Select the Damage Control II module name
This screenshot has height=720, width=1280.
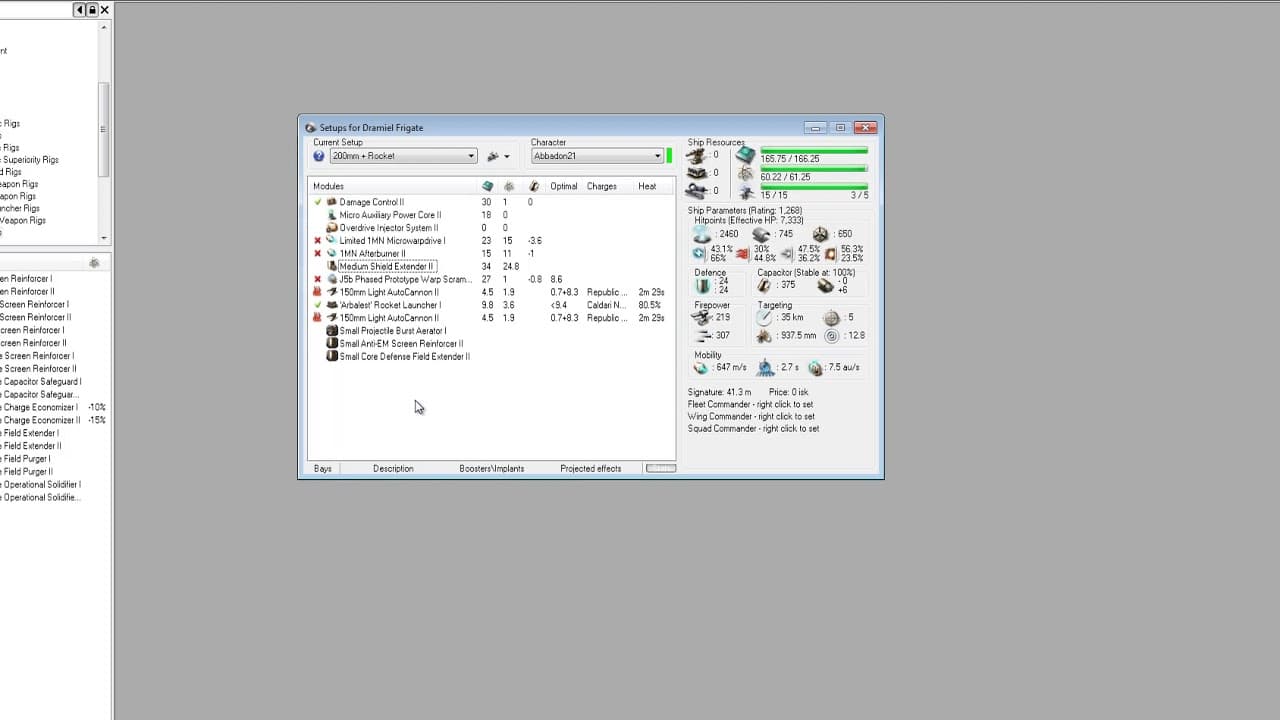pyautogui.click(x=372, y=202)
